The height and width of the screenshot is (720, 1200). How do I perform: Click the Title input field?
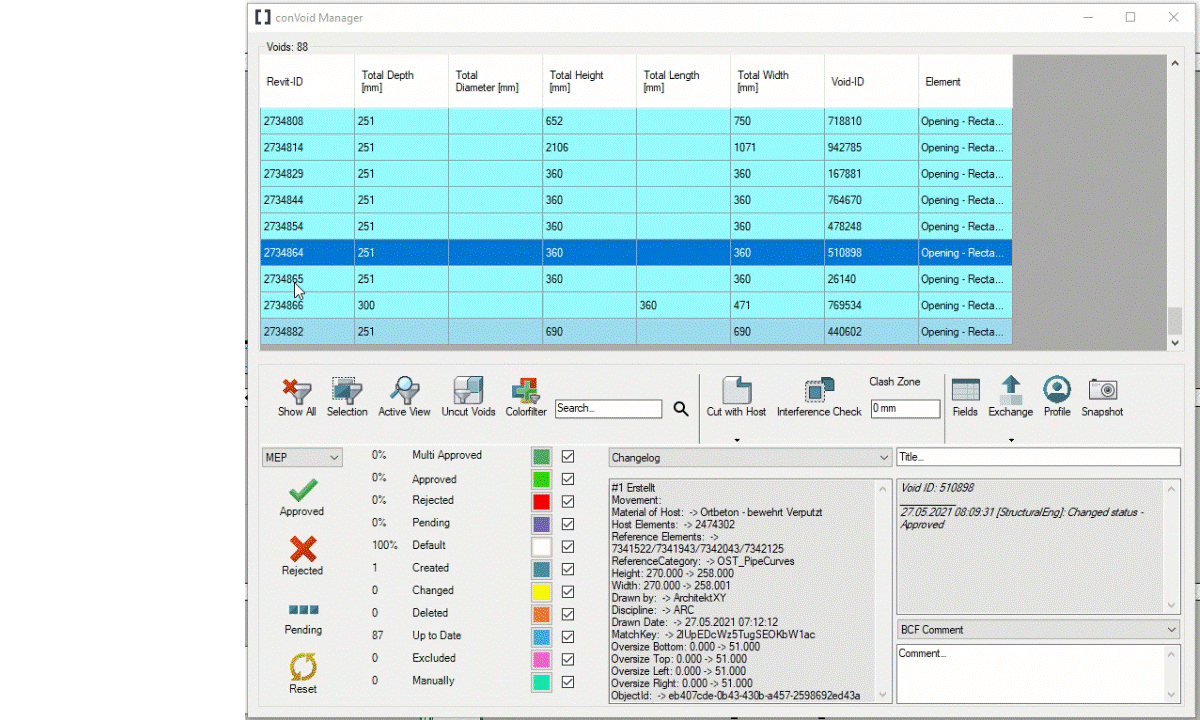[1038, 457]
